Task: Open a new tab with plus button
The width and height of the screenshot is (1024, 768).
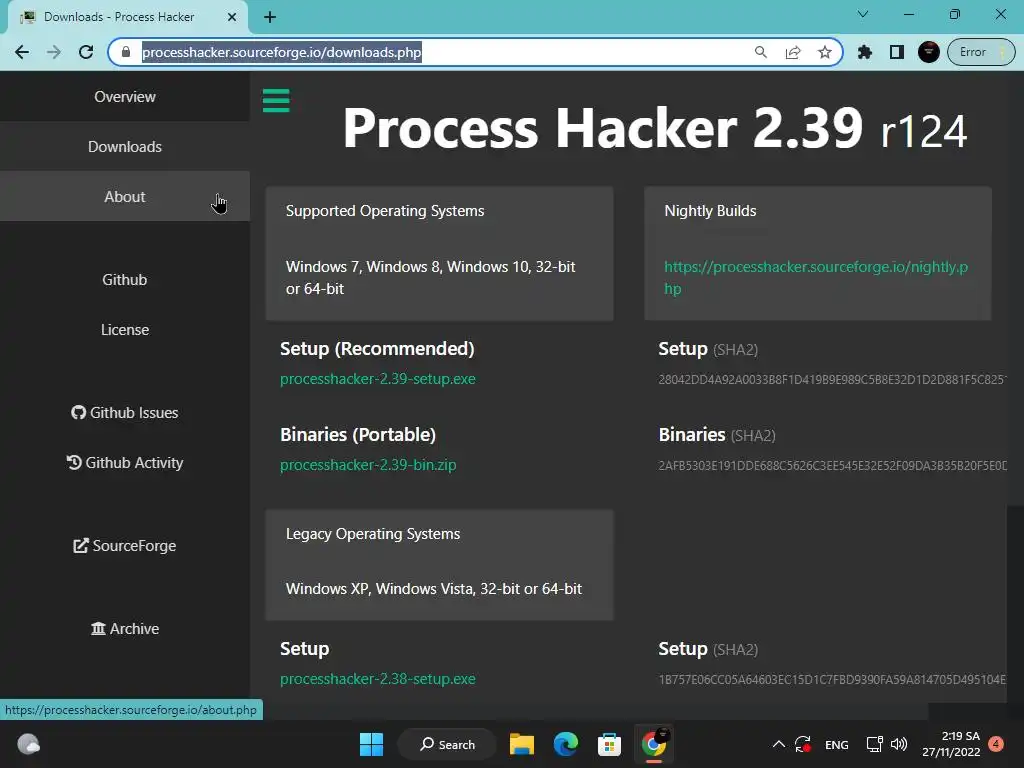Action: 270,18
